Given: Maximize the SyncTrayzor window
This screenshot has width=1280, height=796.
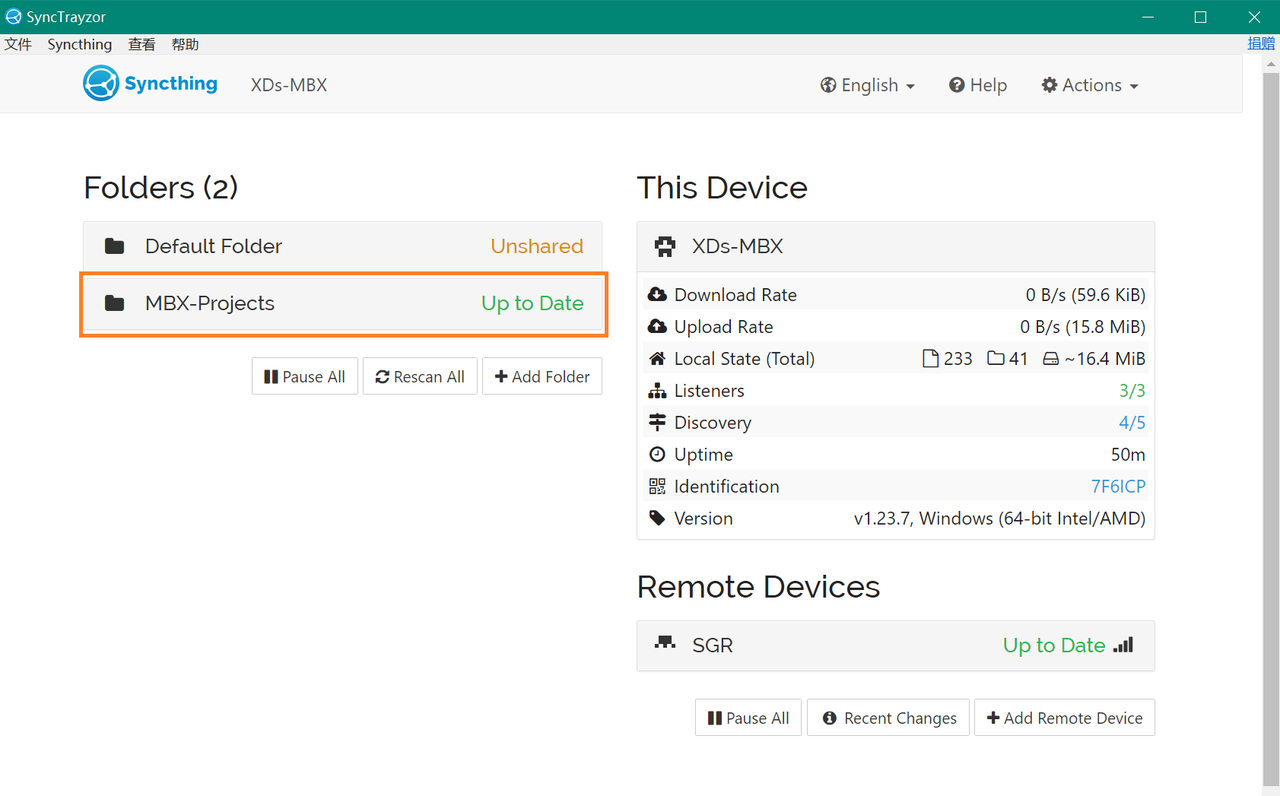Looking at the screenshot, I should pyautogui.click(x=1200, y=17).
